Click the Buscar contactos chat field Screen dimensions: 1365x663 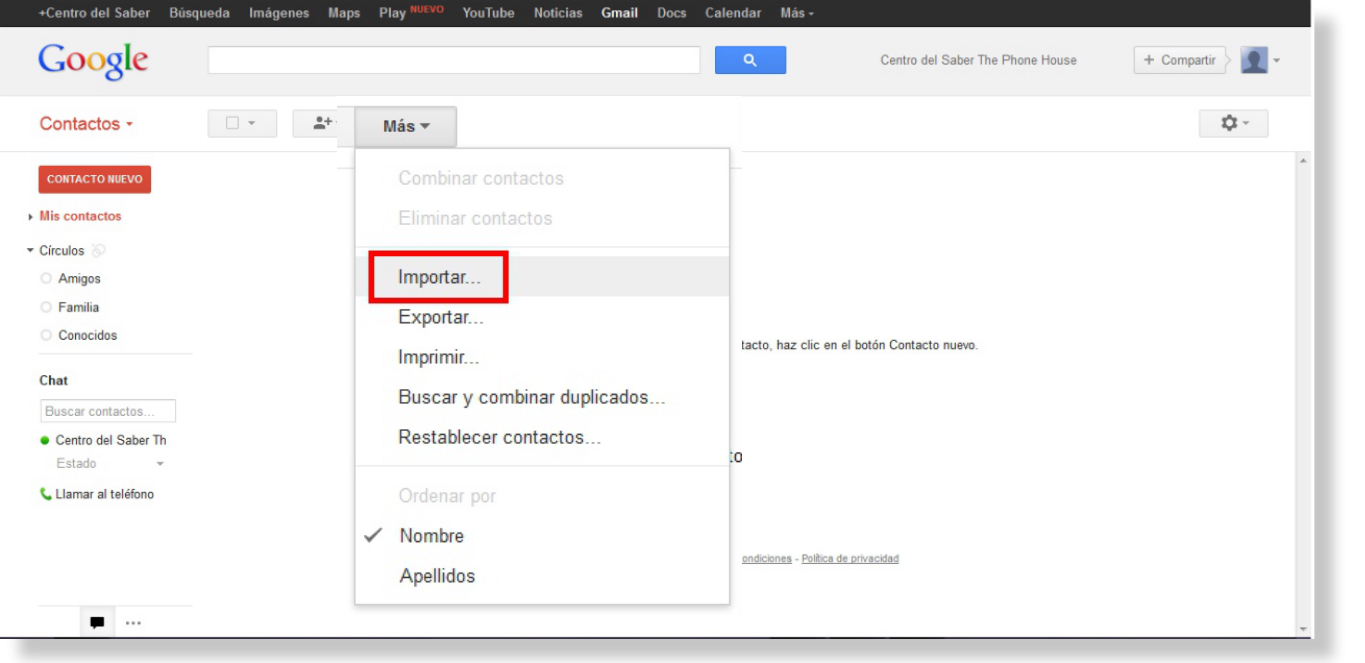point(108,411)
